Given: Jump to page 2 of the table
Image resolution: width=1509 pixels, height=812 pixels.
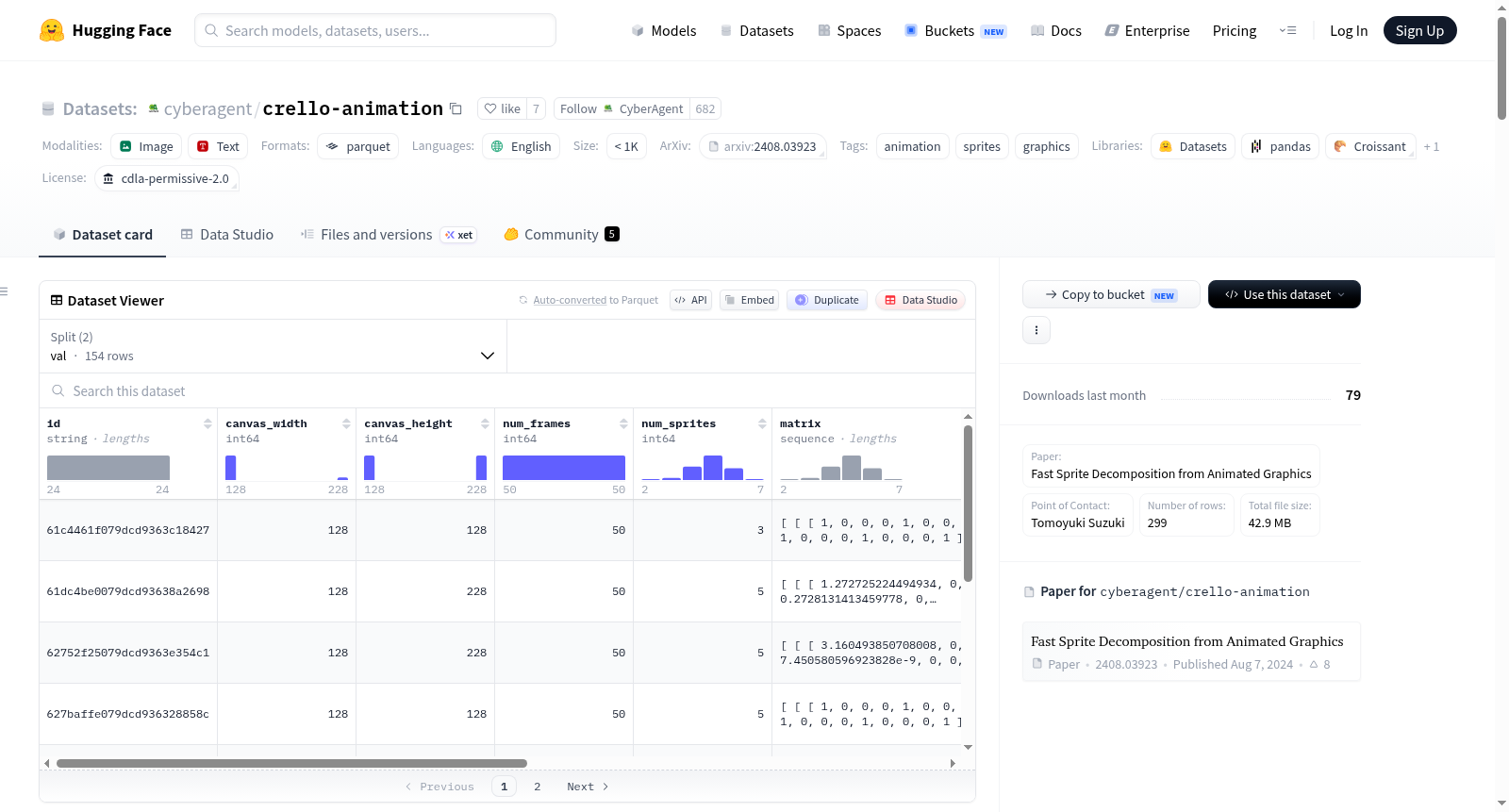Looking at the screenshot, I should pyautogui.click(x=538, y=787).
